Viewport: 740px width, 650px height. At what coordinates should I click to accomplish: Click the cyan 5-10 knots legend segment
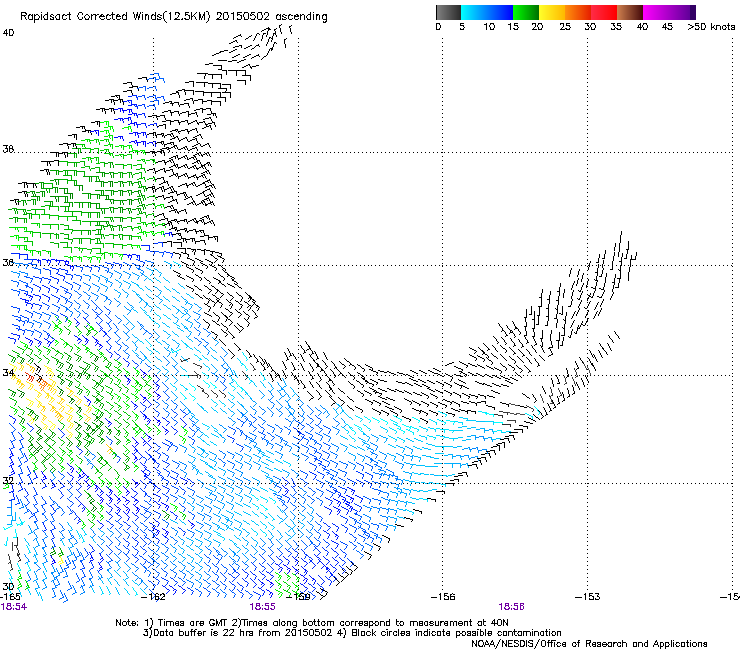point(474,12)
